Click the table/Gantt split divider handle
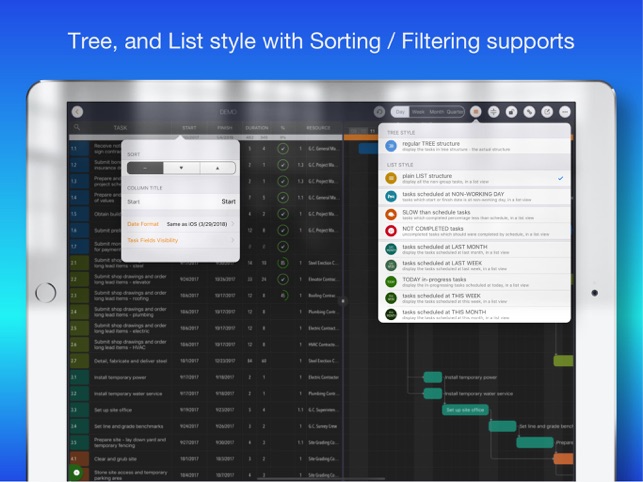This screenshot has width=643, height=482. click(x=343, y=301)
